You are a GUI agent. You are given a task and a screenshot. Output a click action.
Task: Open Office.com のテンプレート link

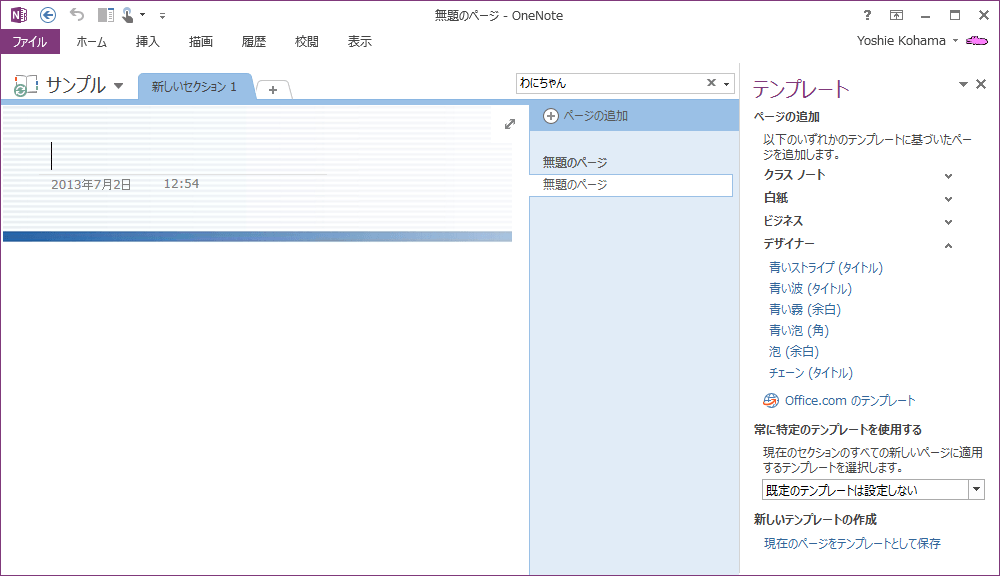(849, 401)
